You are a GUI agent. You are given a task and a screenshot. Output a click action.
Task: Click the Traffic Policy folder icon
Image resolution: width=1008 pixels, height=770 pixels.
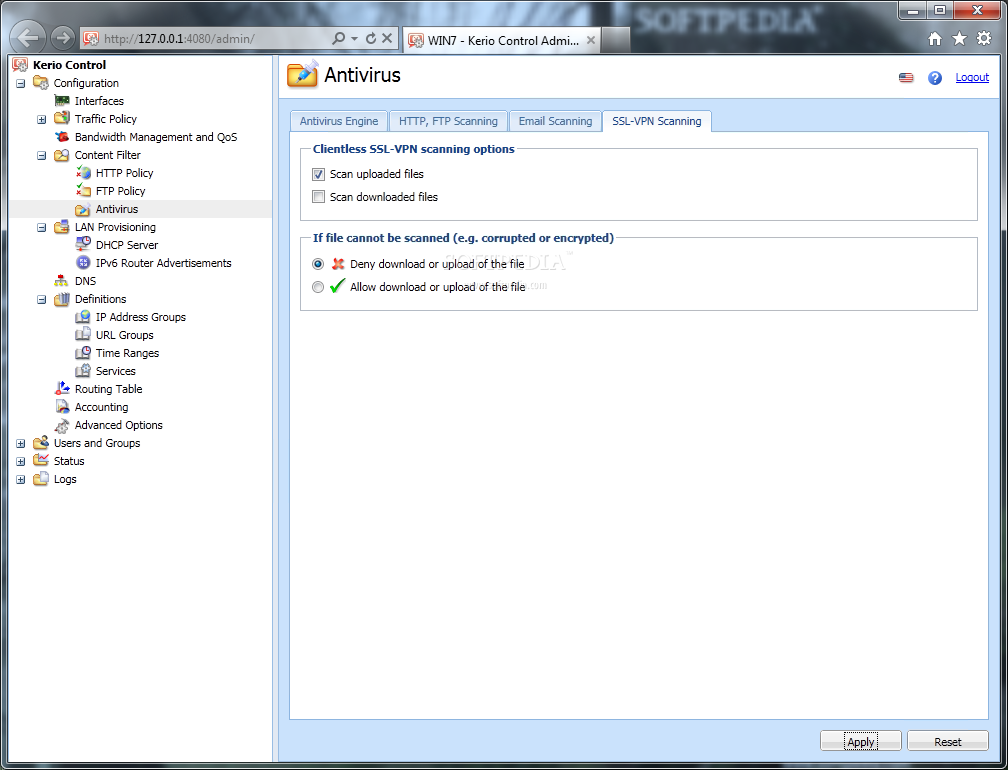click(x=62, y=119)
